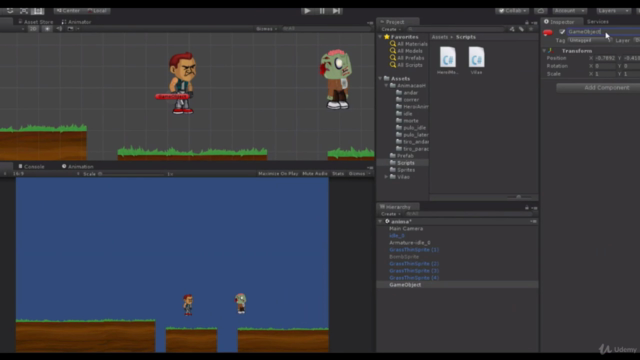
Task: Click the Project panel search field
Action: coord(455,29)
